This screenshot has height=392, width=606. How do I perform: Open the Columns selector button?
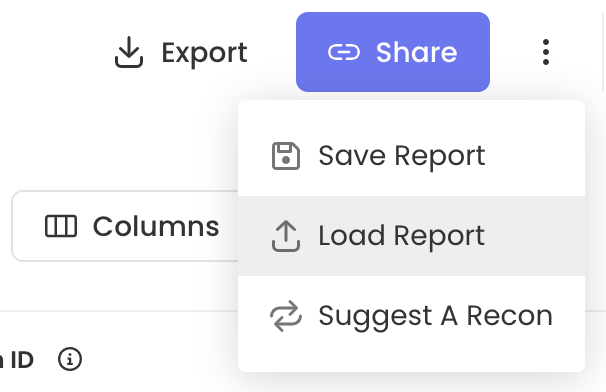[125, 226]
